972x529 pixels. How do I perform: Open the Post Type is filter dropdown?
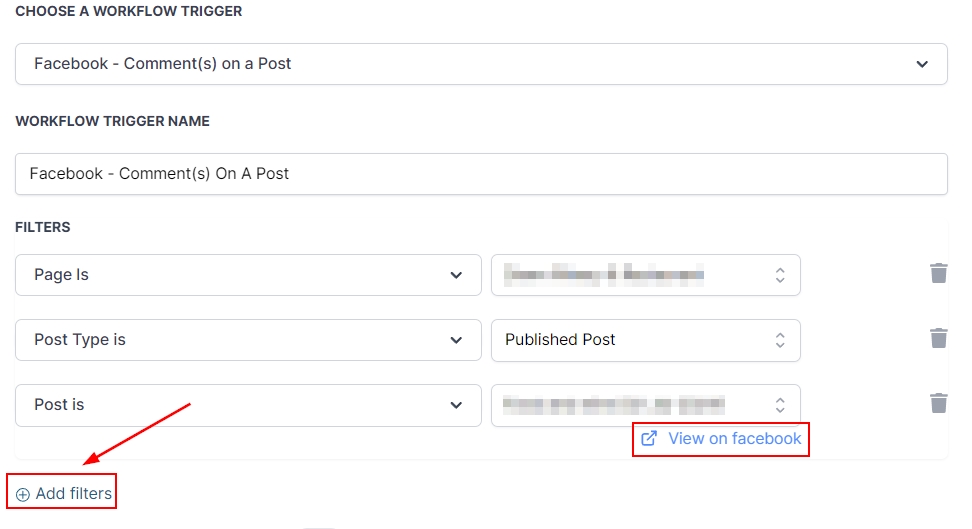pyautogui.click(x=248, y=340)
